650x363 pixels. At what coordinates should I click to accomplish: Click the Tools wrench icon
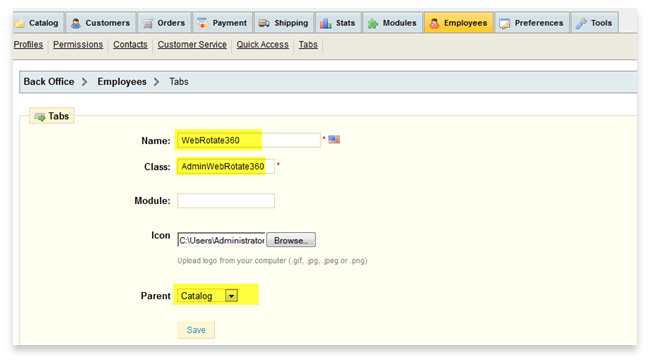point(581,23)
